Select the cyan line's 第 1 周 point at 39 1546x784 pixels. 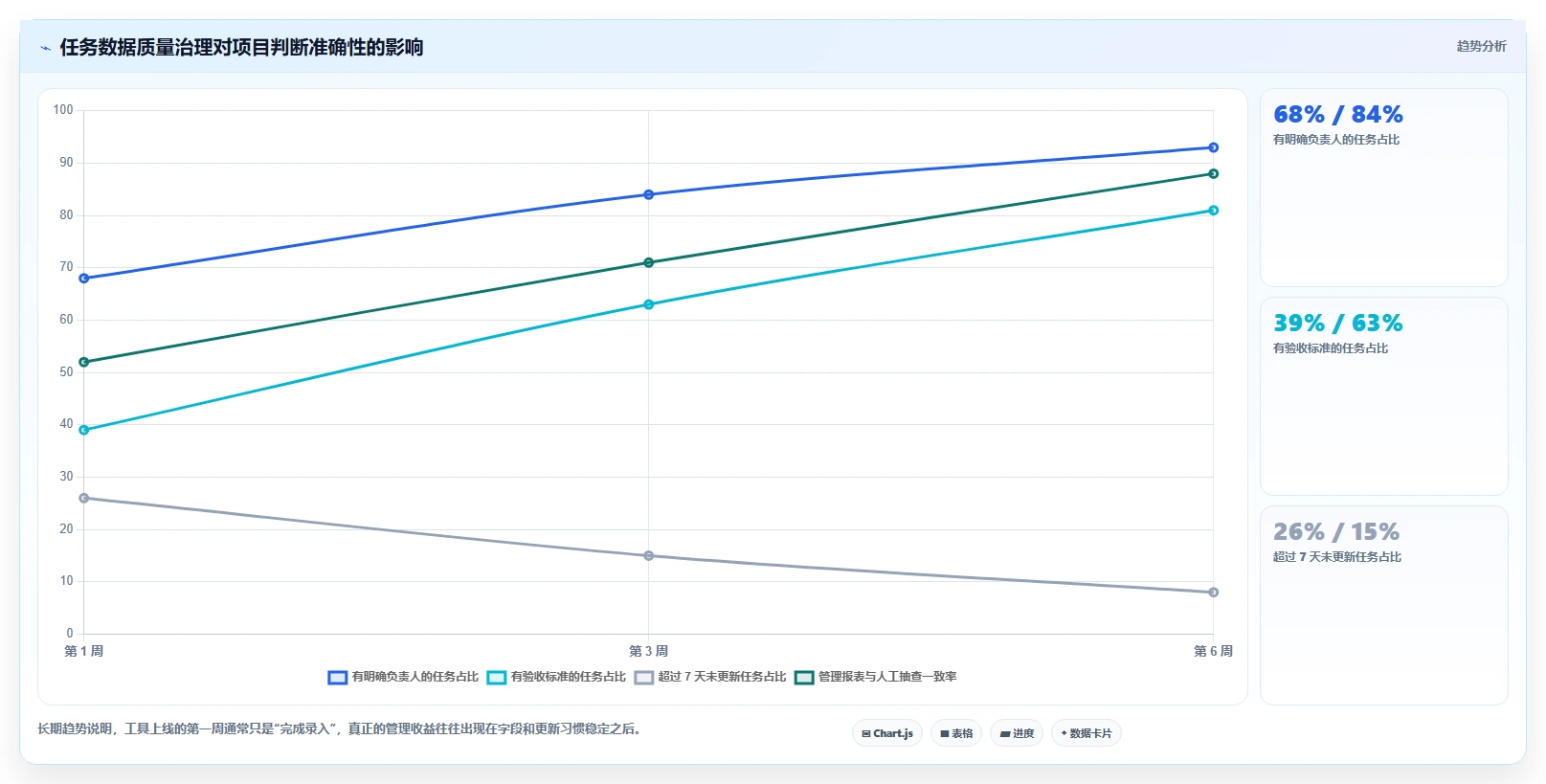(x=84, y=430)
